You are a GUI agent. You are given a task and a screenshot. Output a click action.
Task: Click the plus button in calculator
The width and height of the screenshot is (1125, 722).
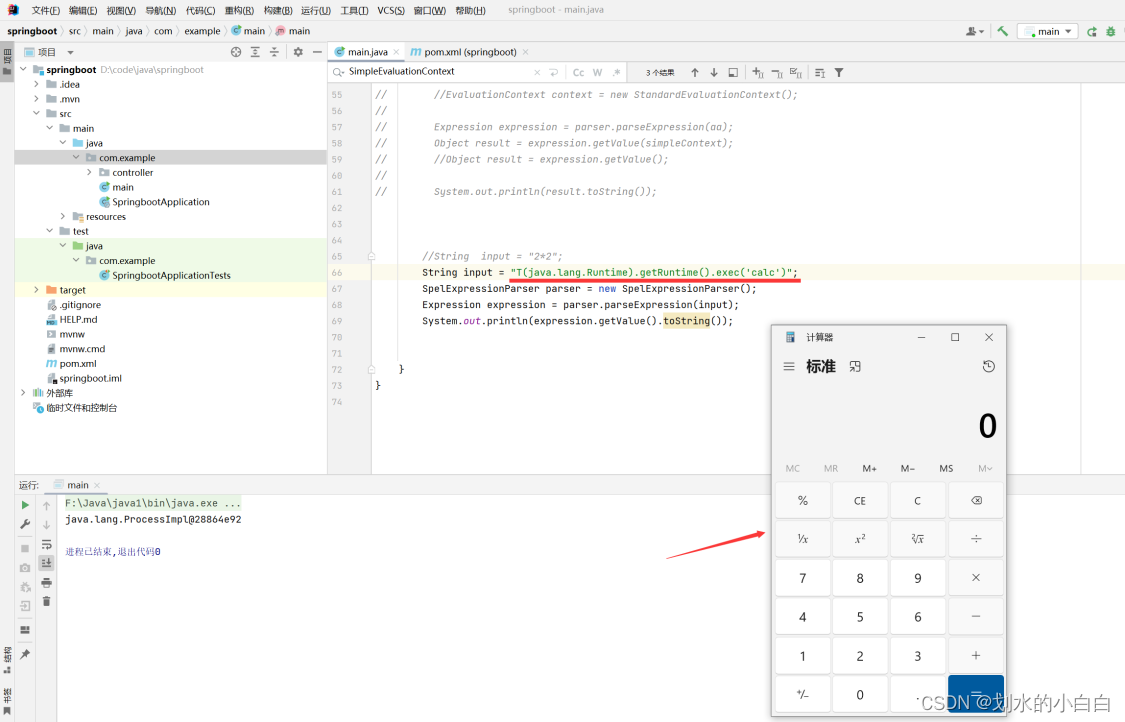pos(976,655)
